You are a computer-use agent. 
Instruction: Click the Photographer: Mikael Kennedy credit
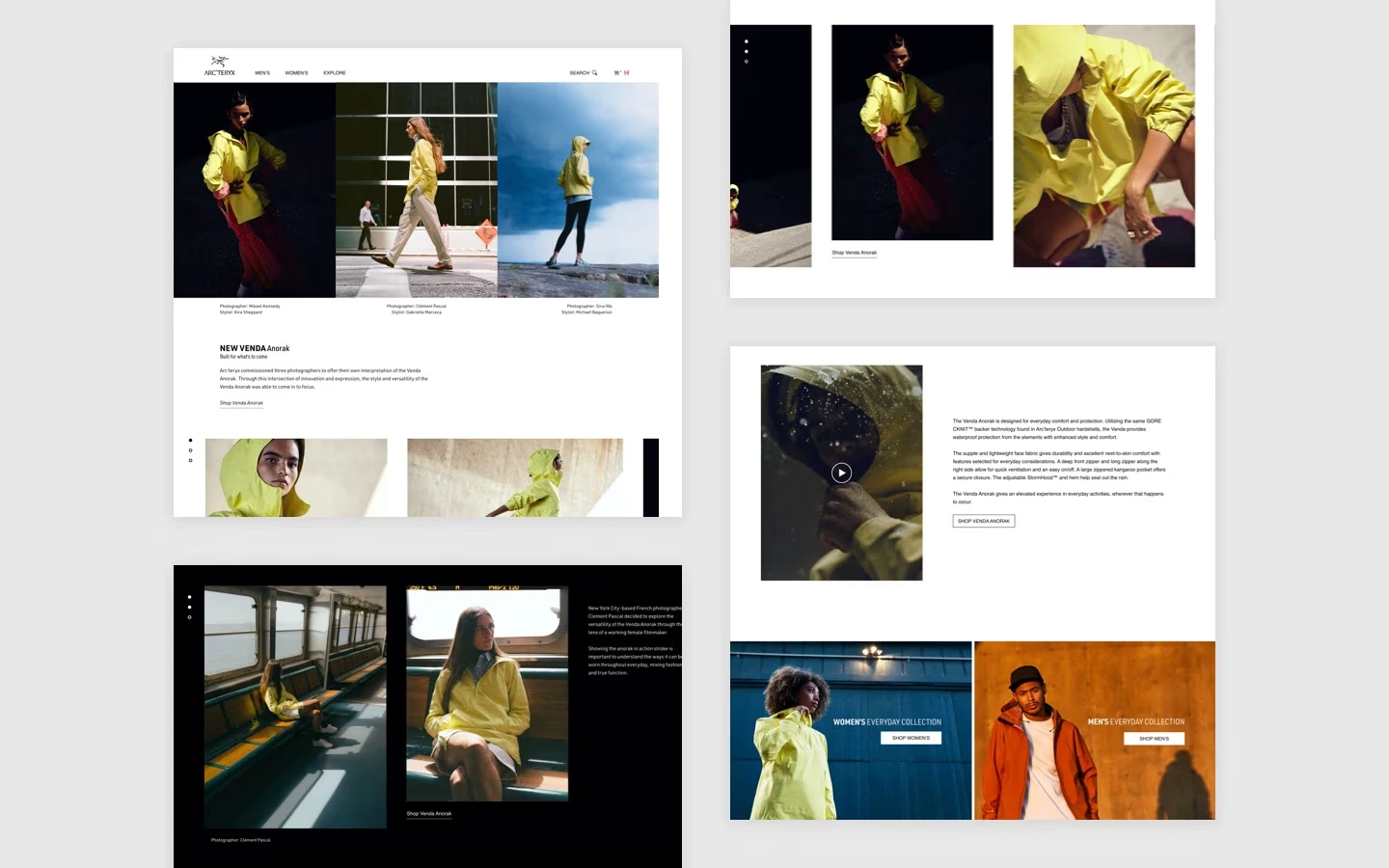[x=250, y=306]
